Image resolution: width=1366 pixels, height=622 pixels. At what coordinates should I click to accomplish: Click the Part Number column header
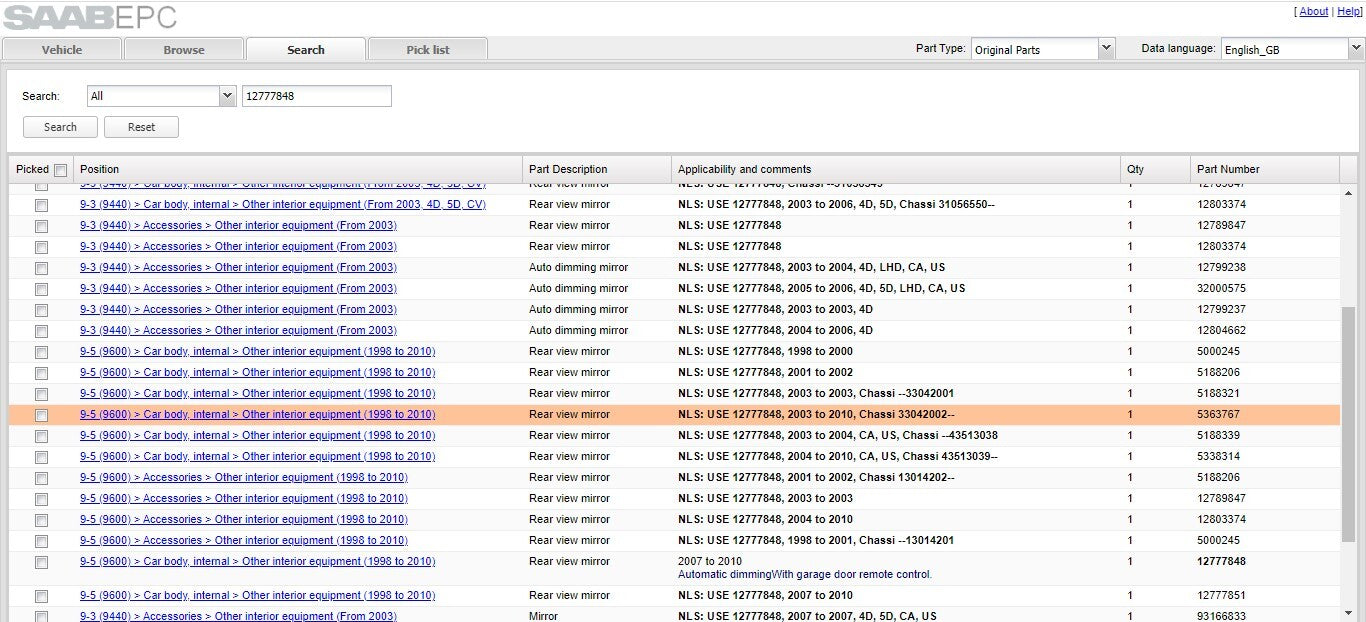[x=1265, y=169]
